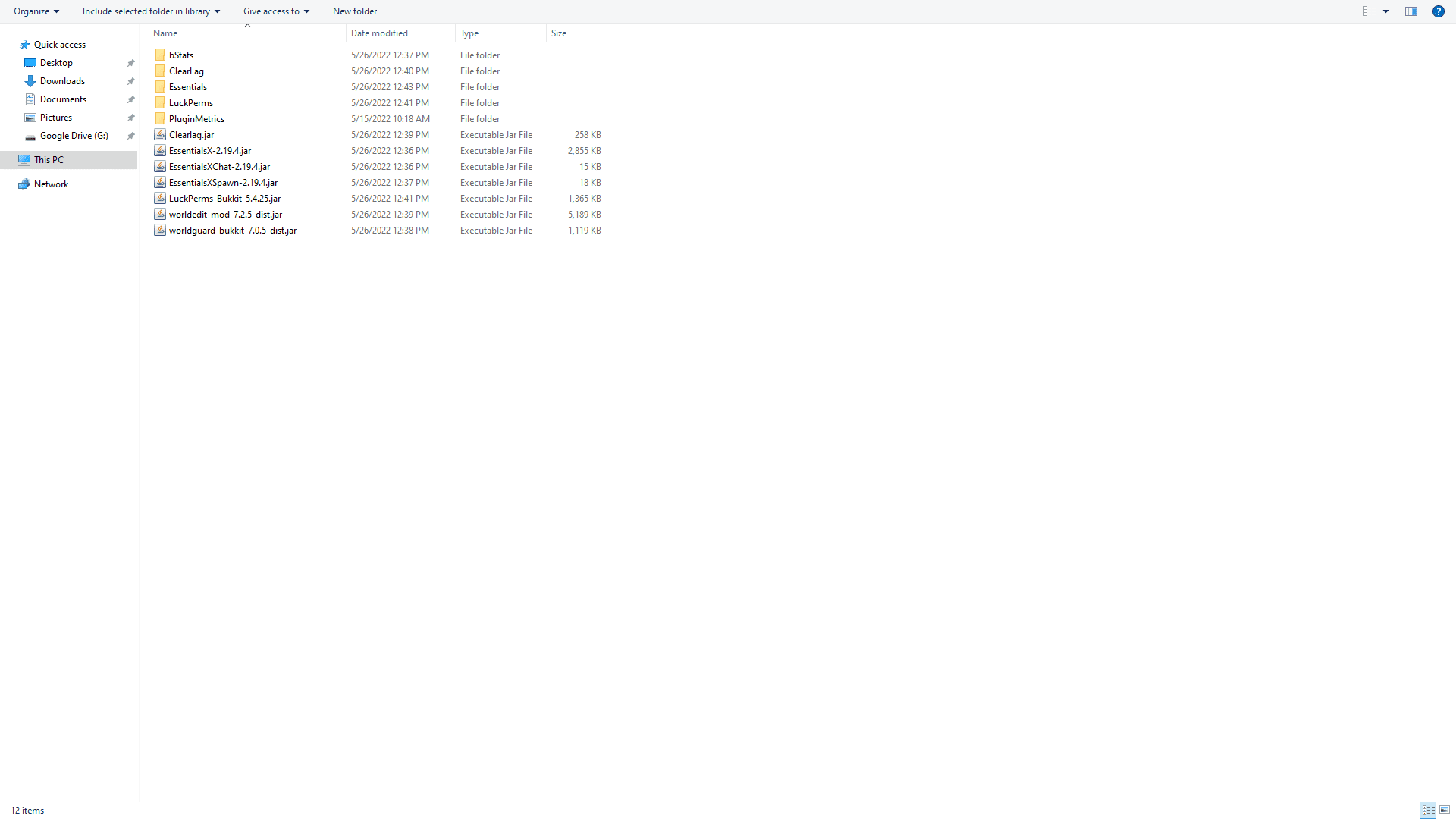This screenshot has width=1456, height=819.
Task: Select the Clearlag.jar file icon
Action: tap(160, 135)
